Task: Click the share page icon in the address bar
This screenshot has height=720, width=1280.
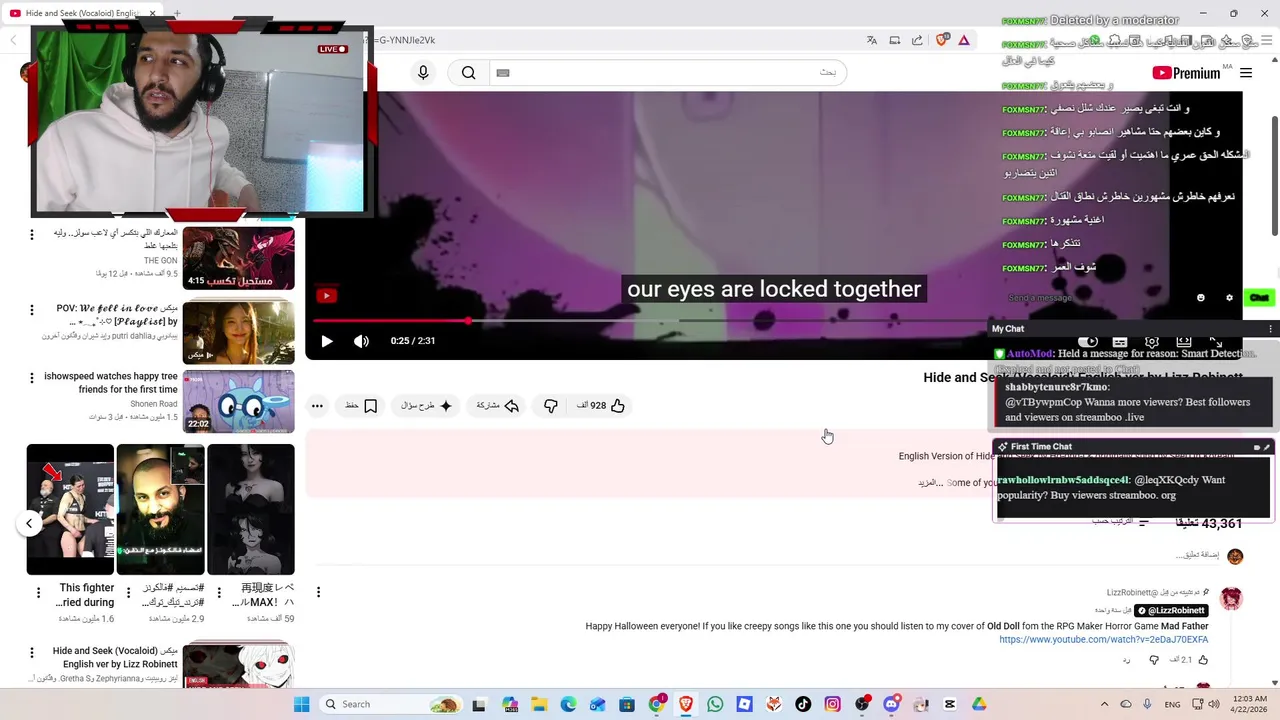Action: 917,40
